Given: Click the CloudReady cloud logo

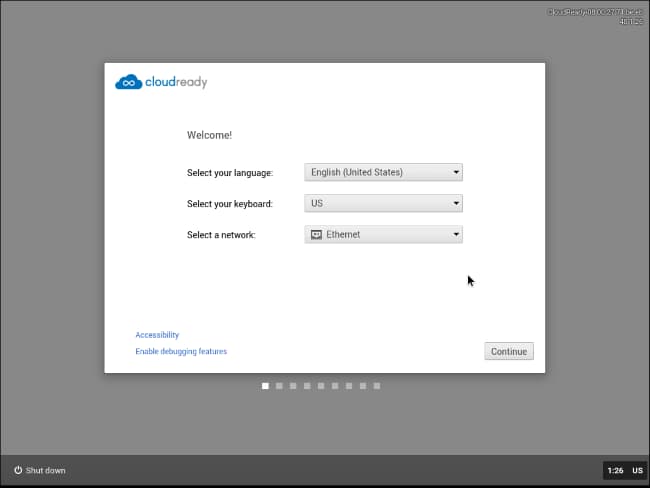Looking at the screenshot, I should pos(129,82).
